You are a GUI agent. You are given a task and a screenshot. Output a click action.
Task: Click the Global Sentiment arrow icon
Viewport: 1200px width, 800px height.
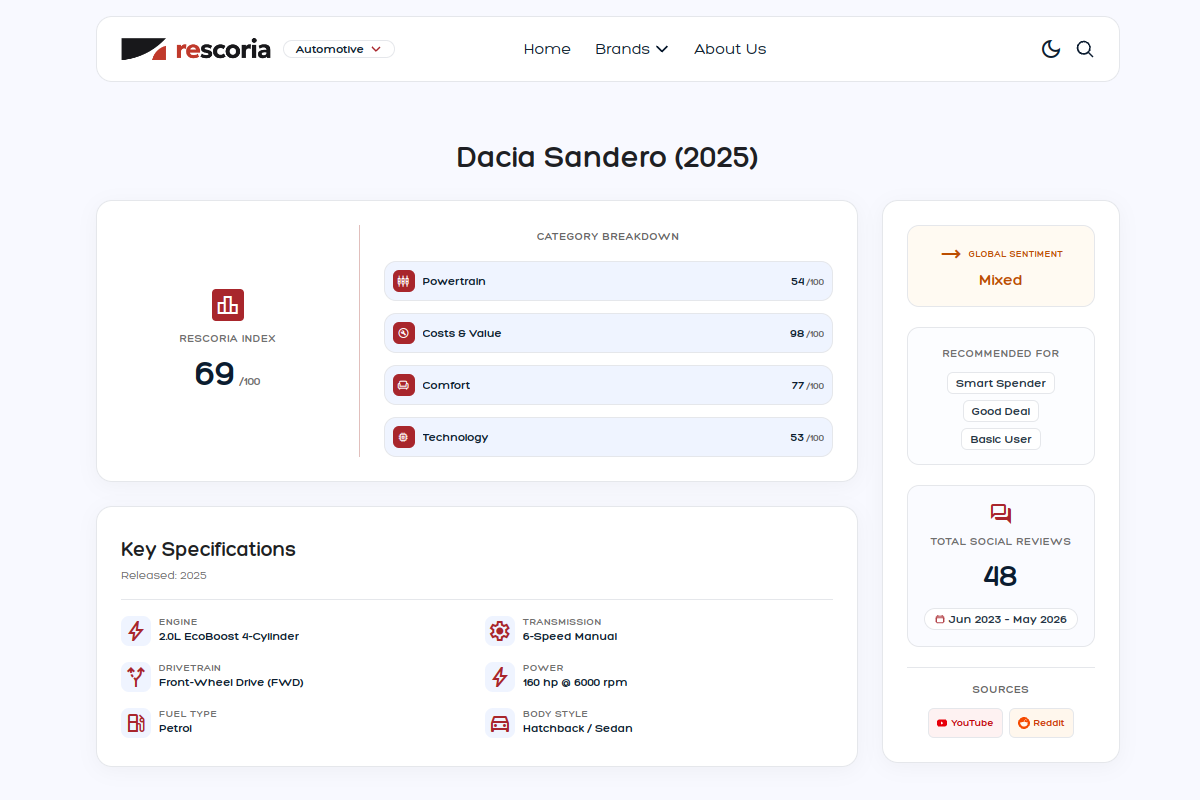[951, 254]
